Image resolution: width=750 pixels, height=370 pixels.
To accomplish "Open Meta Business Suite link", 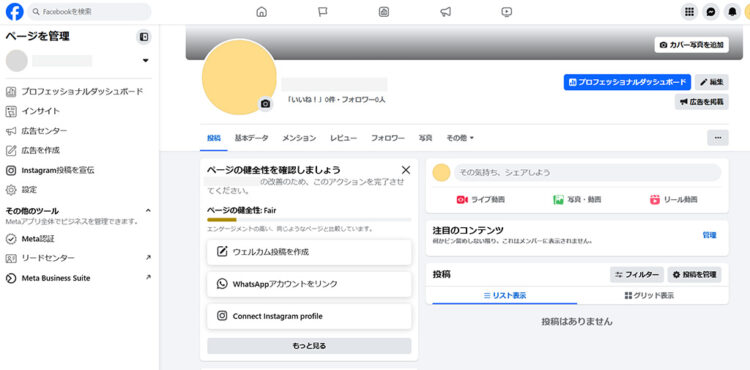I will [78, 278].
